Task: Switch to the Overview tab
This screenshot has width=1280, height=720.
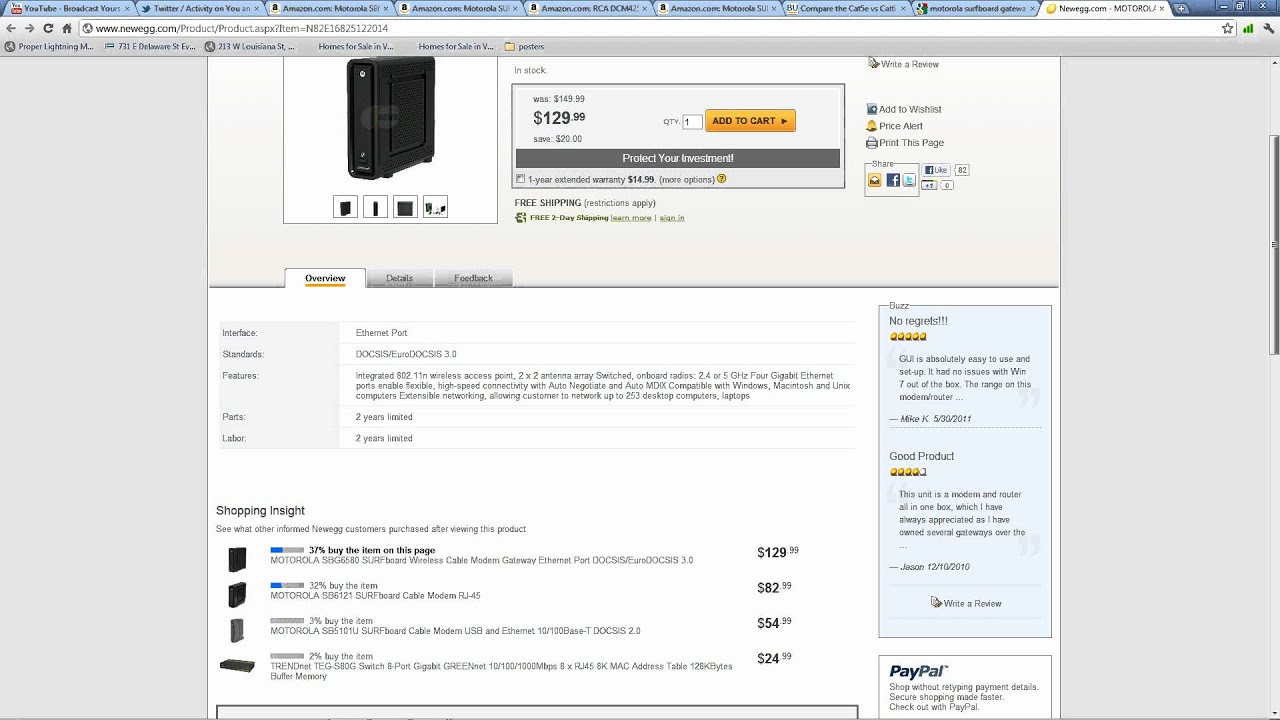Action: tap(325, 278)
